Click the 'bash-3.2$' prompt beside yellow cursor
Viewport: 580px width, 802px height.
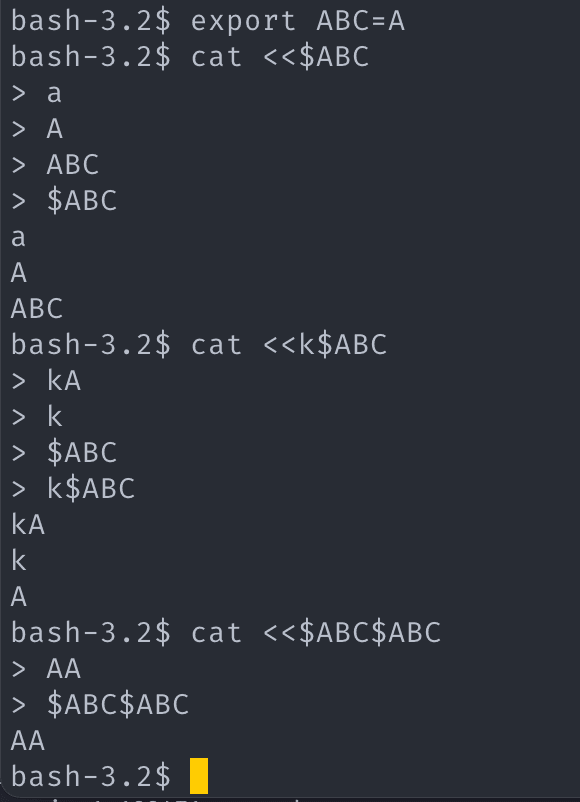click(x=91, y=777)
